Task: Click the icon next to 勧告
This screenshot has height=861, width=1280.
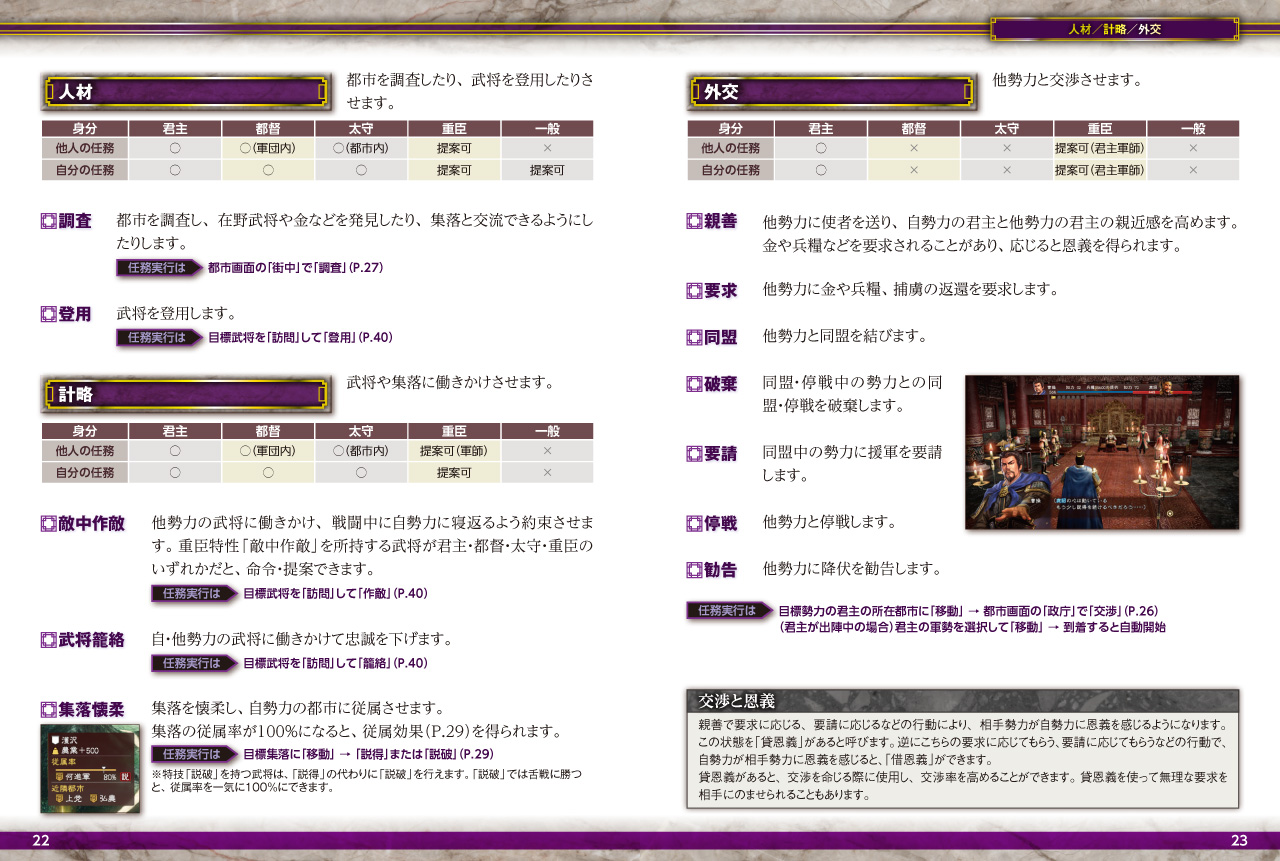Action: (694, 570)
